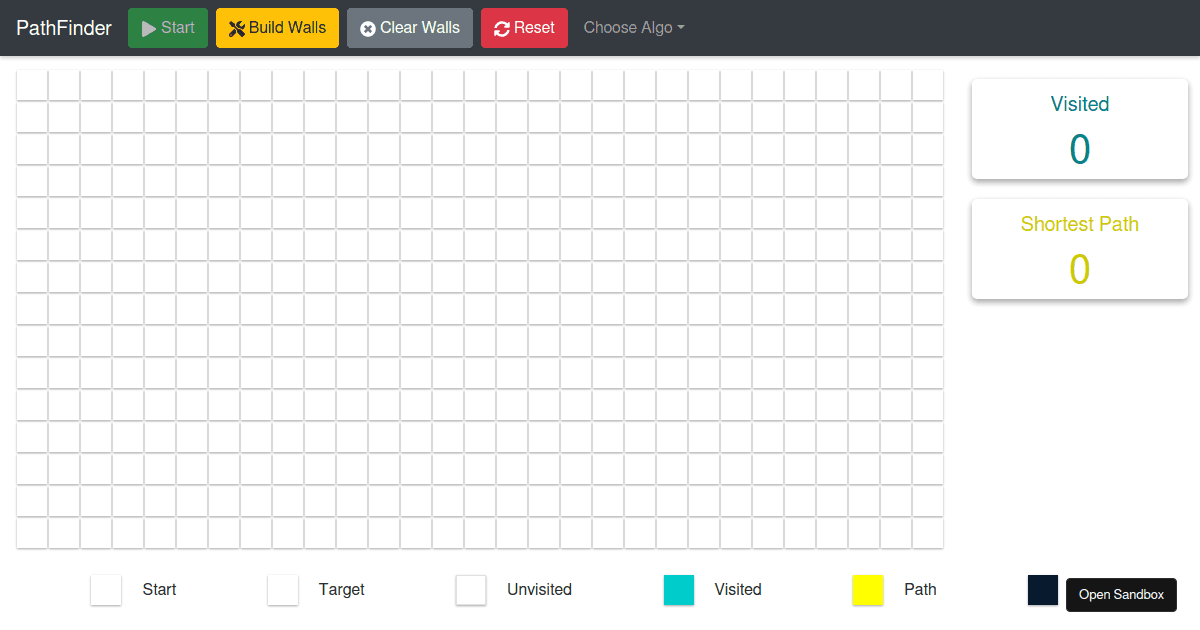
Task: Click the circled X icon in Clear Walls
Action: point(366,27)
